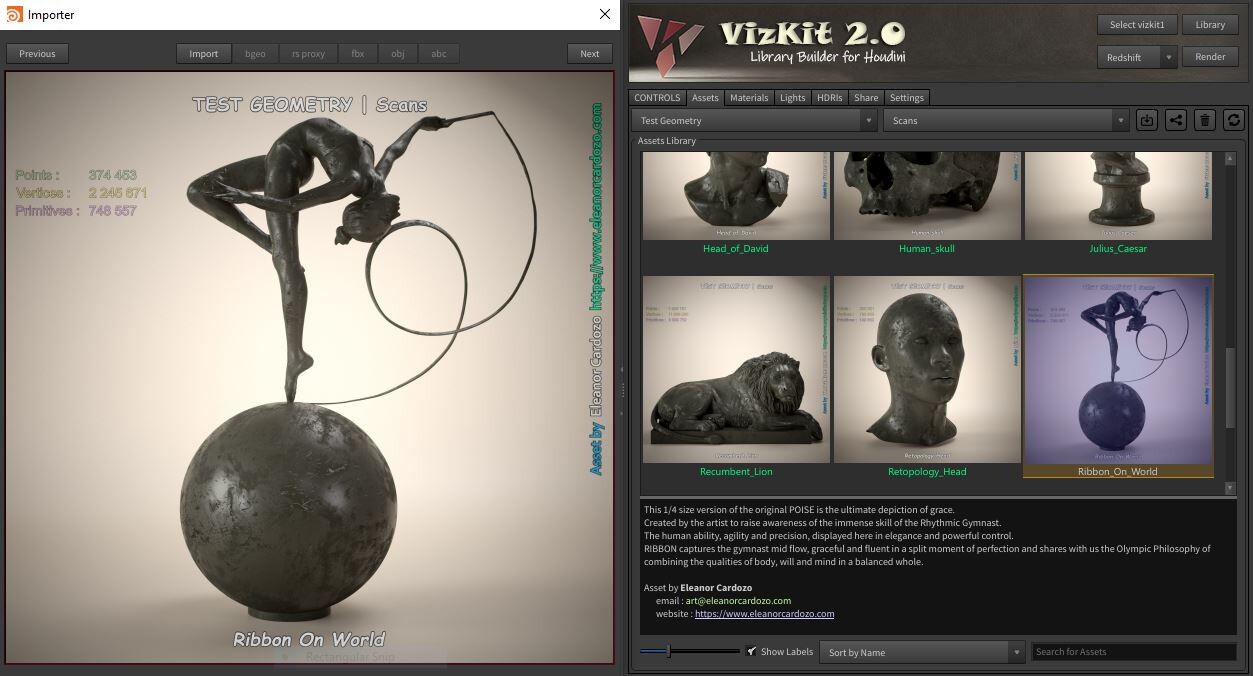The width and height of the screenshot is (1253, 676).
Task: Click the Next button in Importer
Action: (590, 54)
